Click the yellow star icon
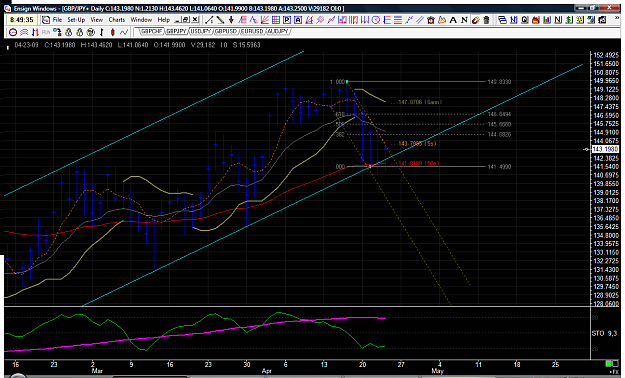The height and width of the screenshot is (378, 625). coord(580,20)
